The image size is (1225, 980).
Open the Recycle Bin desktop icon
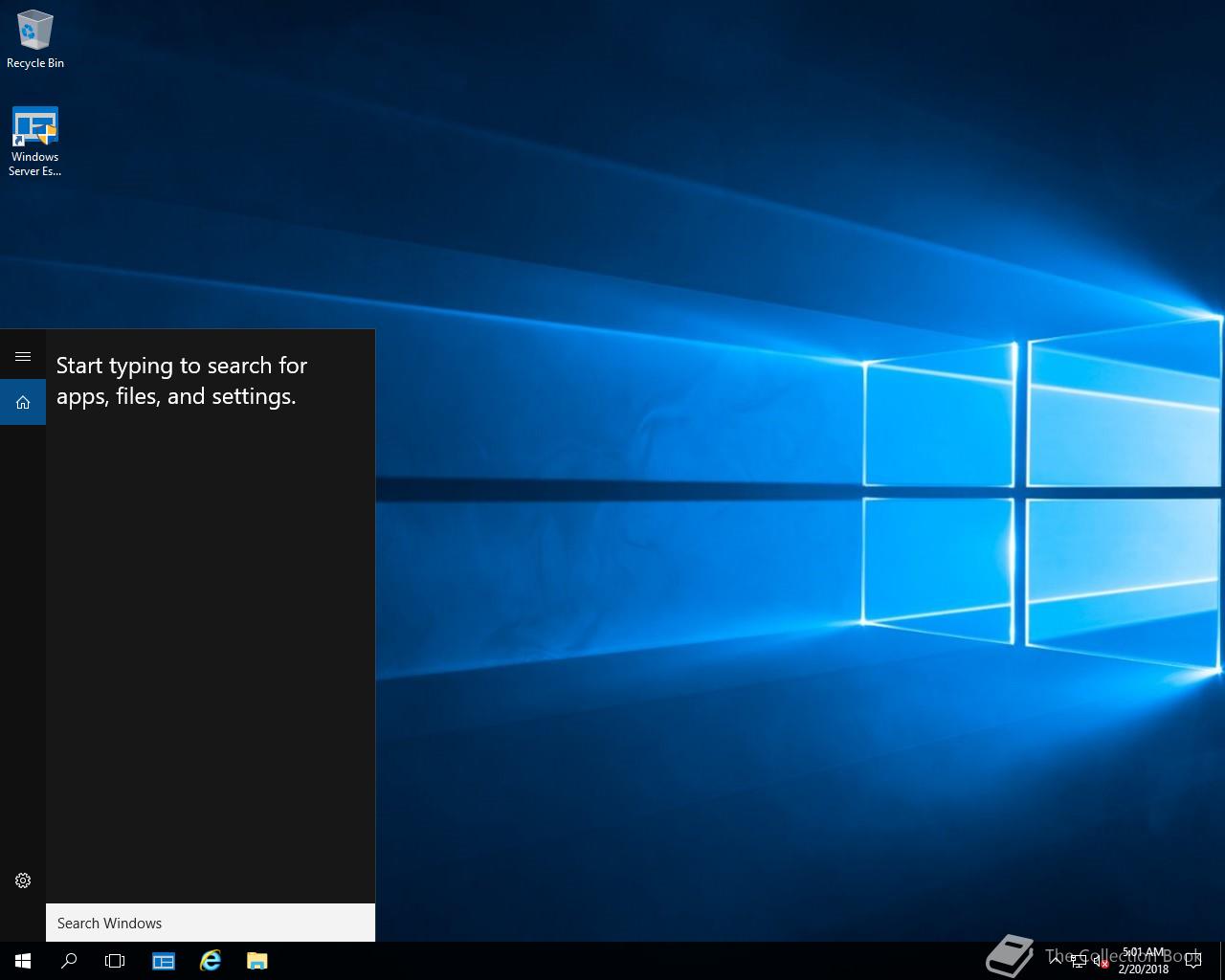tap(35, 40)
